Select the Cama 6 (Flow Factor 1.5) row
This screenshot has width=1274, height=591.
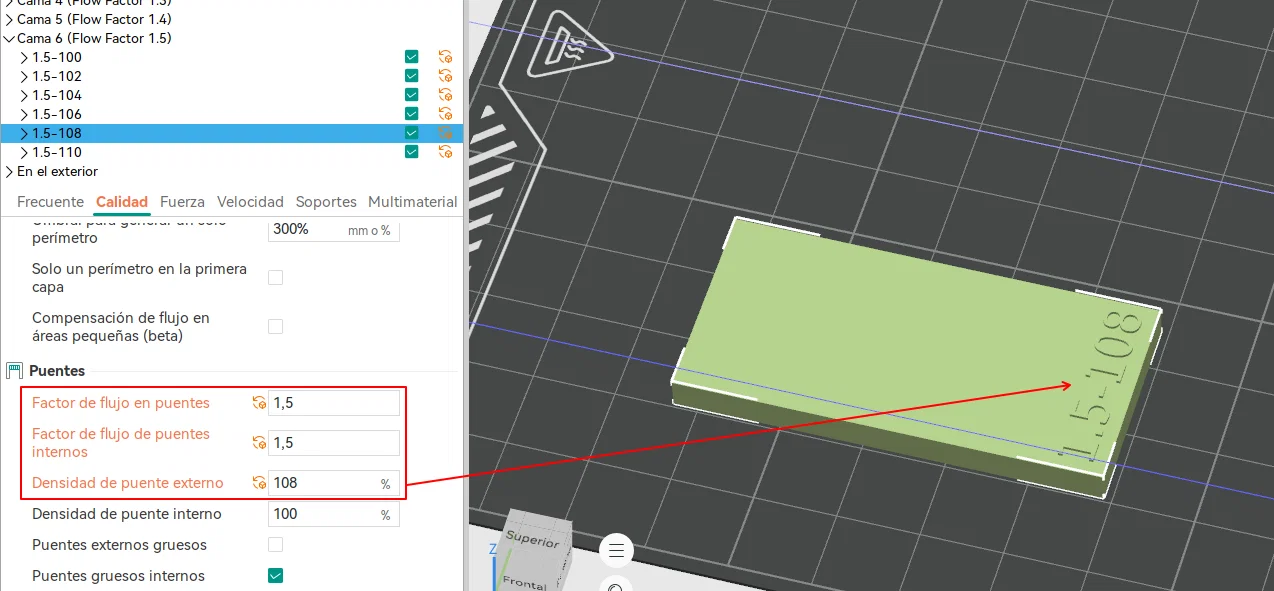pyautogui.click(x=232, y=38)
